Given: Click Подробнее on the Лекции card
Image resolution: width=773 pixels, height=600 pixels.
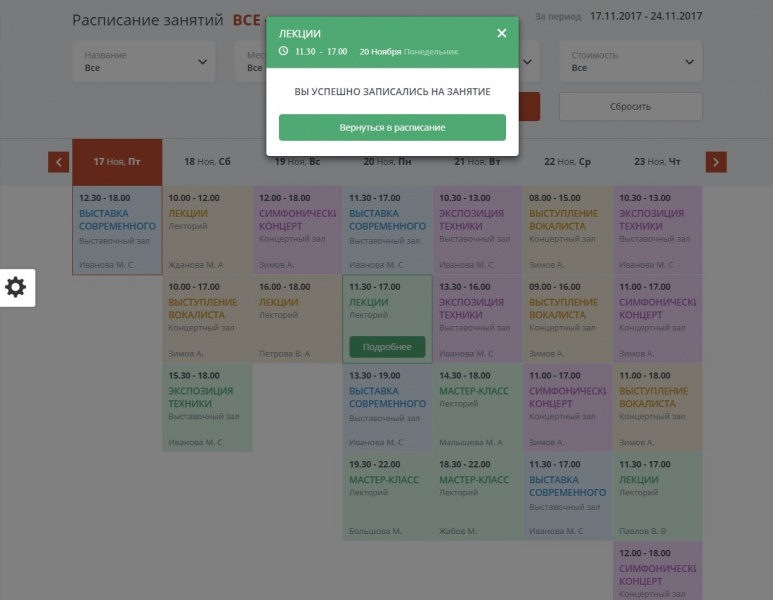Looking at the screenshot, I should pos(387,347).
